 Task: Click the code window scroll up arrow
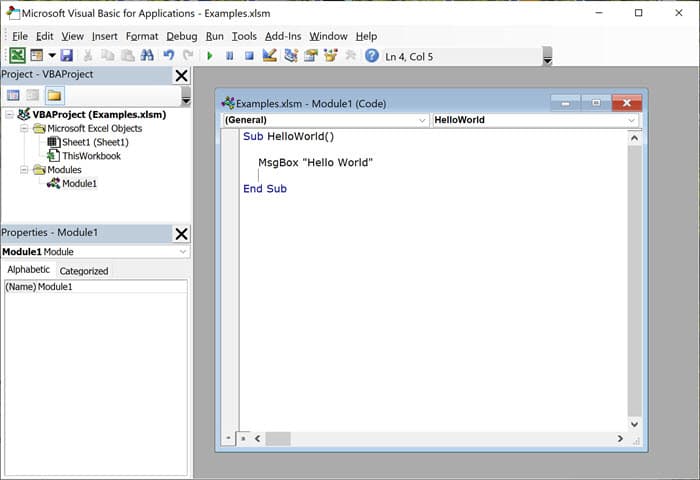tap(634, 138)
